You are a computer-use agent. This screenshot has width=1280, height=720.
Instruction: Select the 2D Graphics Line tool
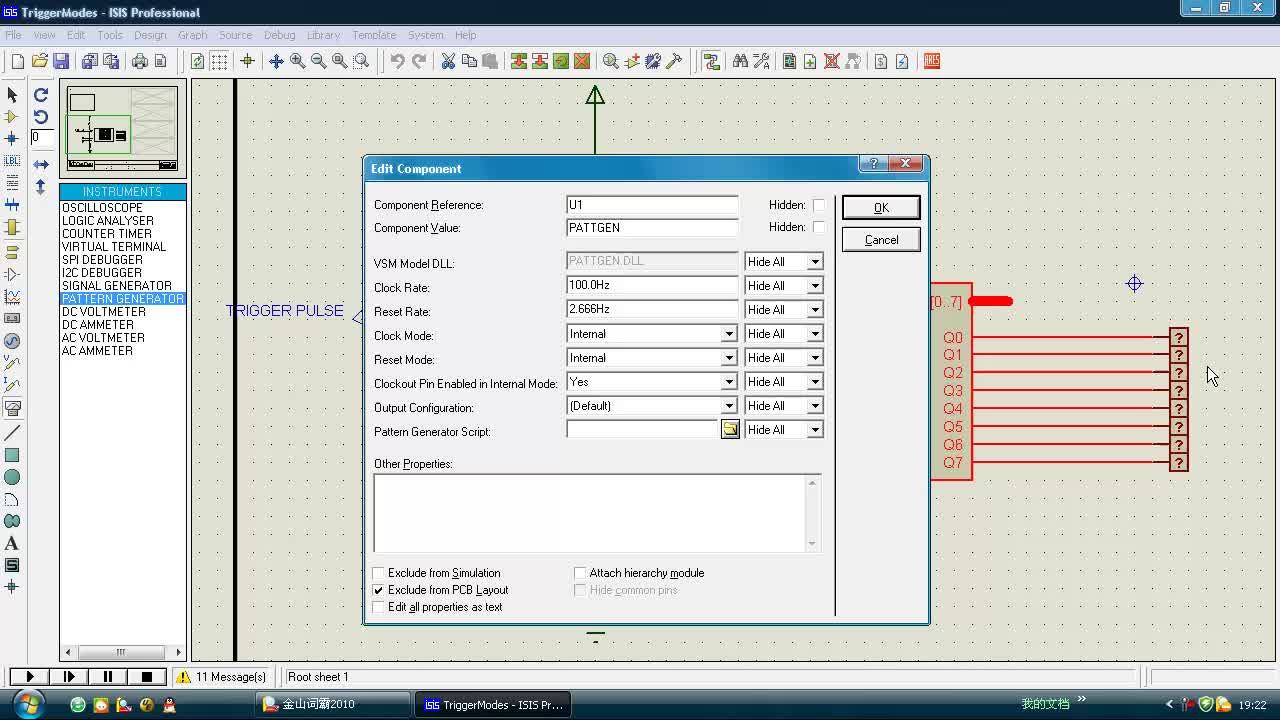point(12,433)
